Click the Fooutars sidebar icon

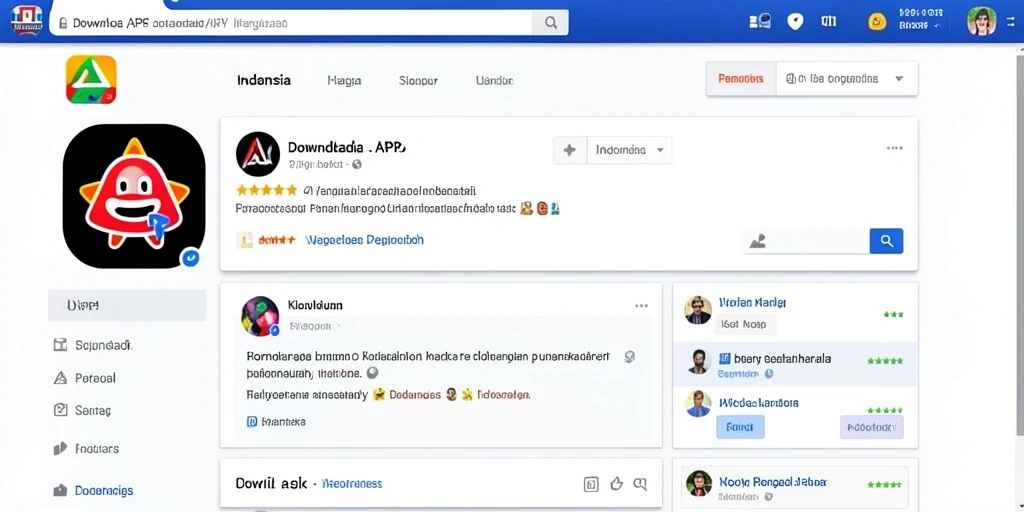[x=60, y=448]
